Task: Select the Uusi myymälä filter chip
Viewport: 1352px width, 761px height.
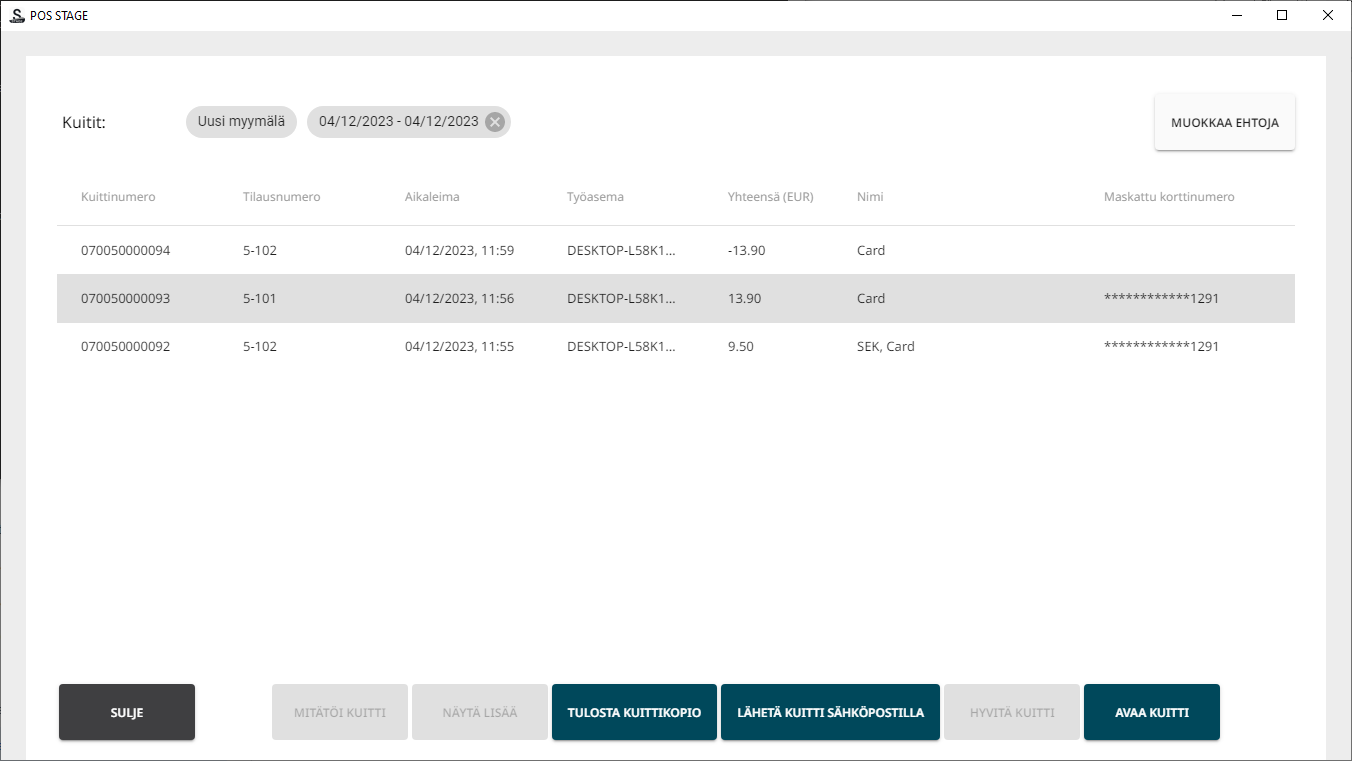Action: 241,122
